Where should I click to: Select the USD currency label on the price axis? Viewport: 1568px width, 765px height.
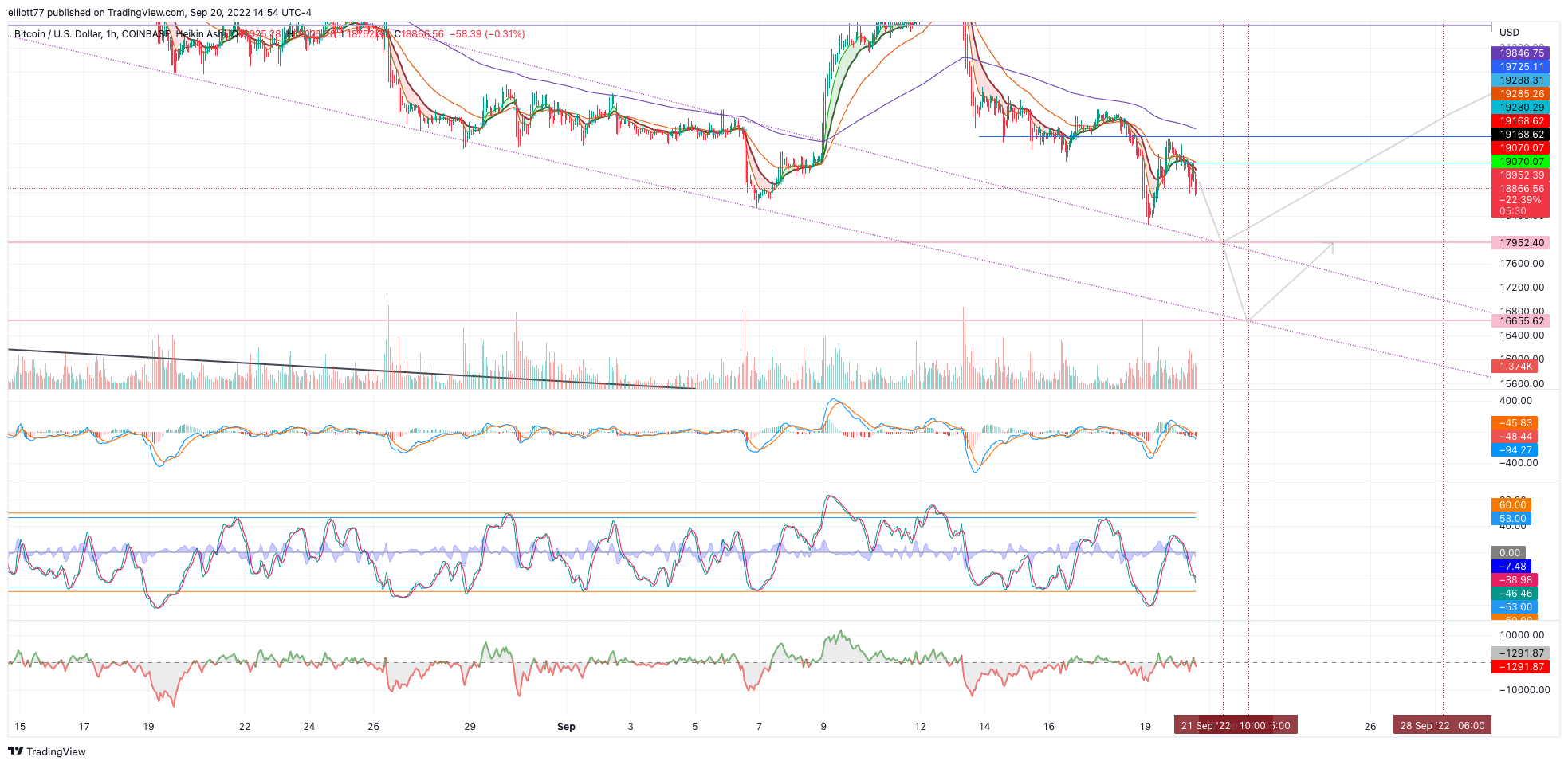point(1509,33)
